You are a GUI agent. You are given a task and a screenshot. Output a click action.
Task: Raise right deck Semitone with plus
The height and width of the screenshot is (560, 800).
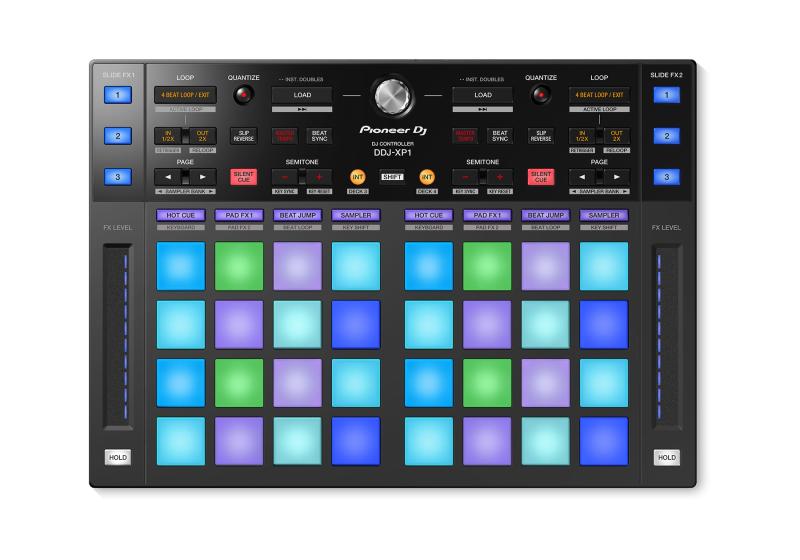click(x=500, y=177)
